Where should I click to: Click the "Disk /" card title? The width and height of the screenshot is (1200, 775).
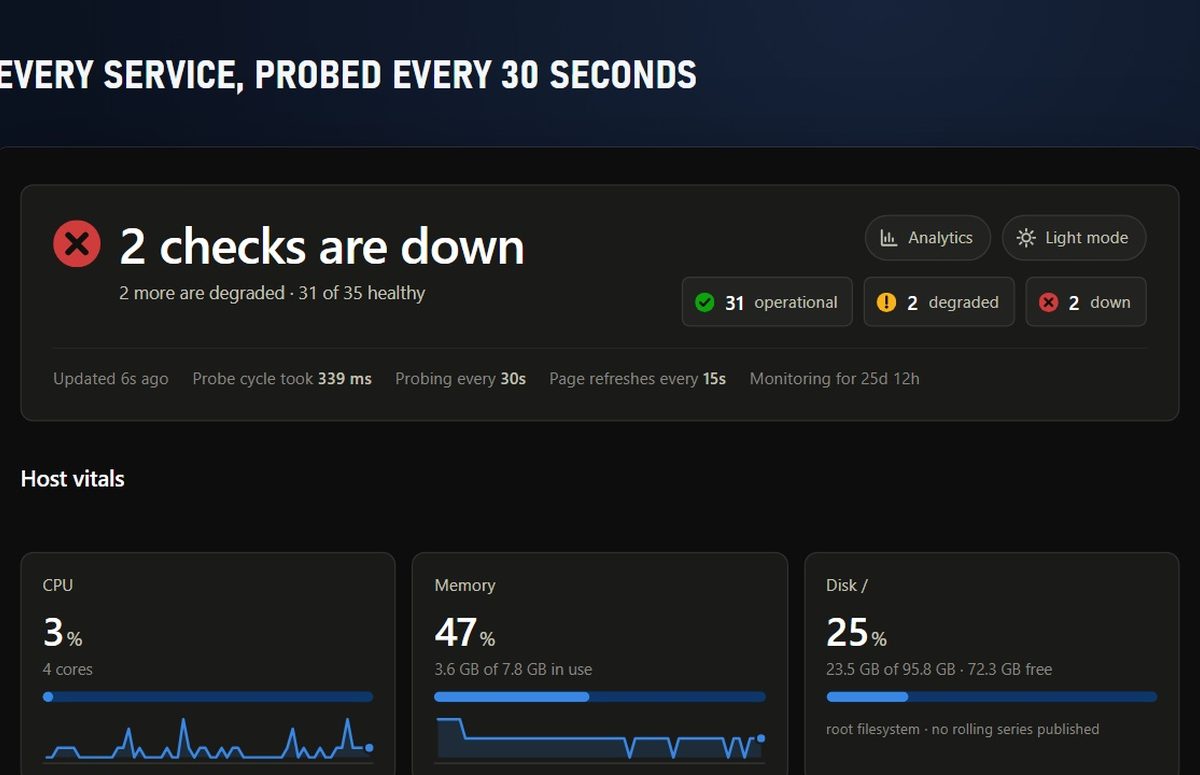tap(847, 586)
